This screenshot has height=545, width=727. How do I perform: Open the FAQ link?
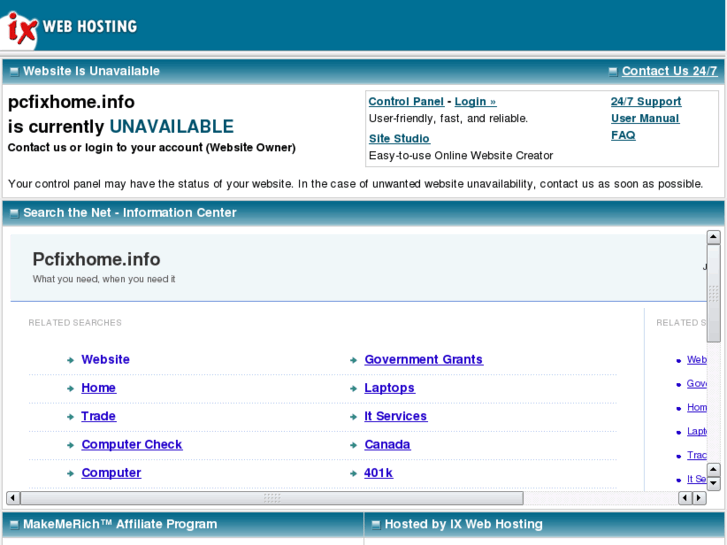[623, 135]
